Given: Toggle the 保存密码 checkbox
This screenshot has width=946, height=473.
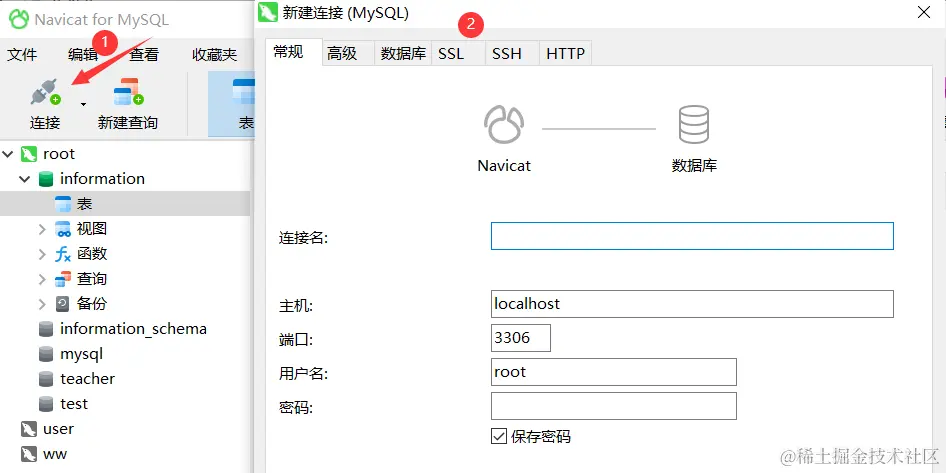Looking at the screenshot, I should (x=498, y=436).
